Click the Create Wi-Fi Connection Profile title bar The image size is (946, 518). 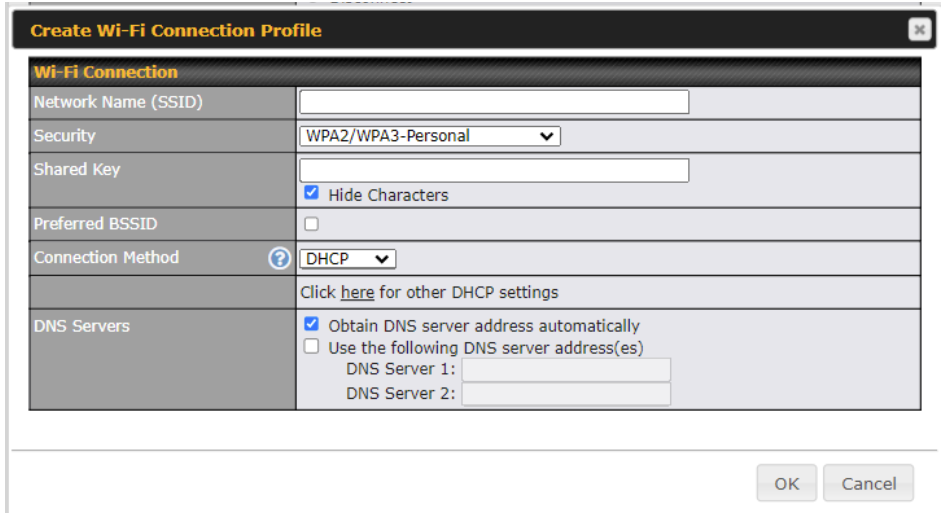click(x=176, y=30)
